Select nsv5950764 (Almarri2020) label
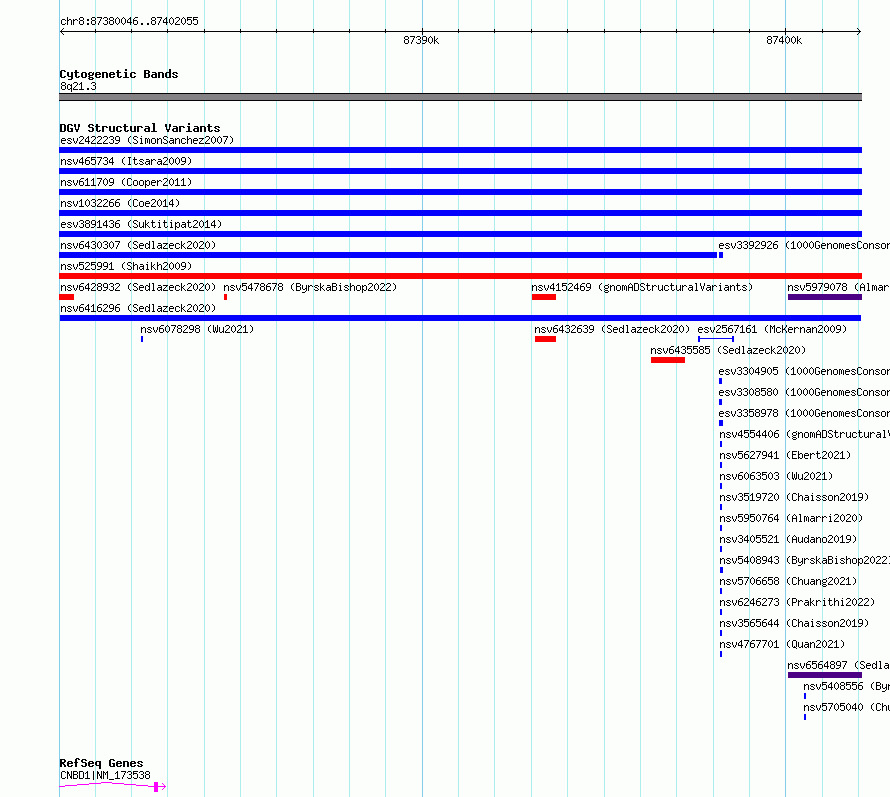Screen dimensions: 890x797 791,518
